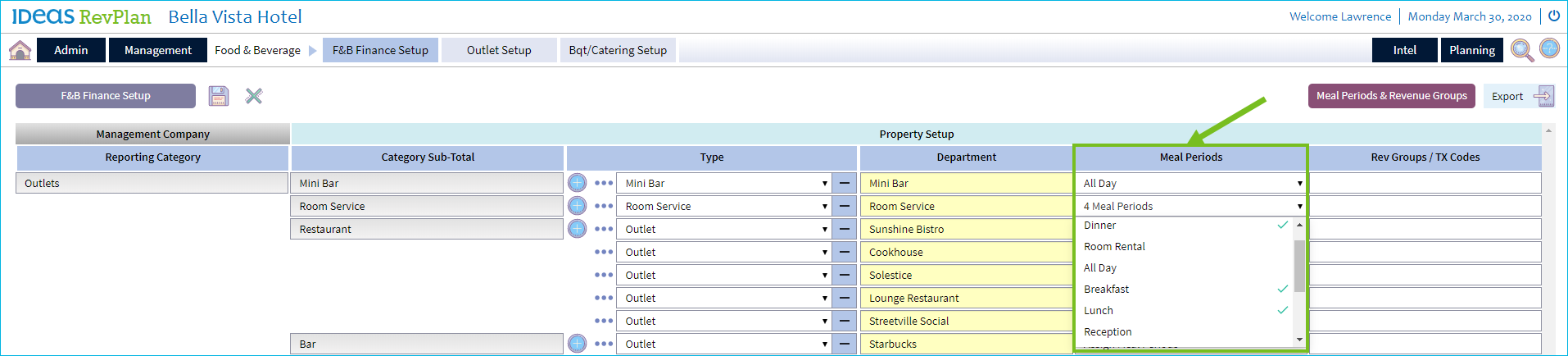Viewport: 1568px width, 356px height.
Task: Log out using the power icon
Action: (x=1553, y=16)
